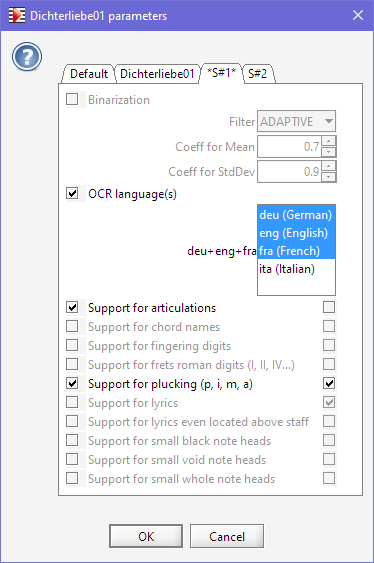Viewport: 374px width, 563px height.
Task: Click the Coeff for Mean value field
Action: tap(289, 146)
